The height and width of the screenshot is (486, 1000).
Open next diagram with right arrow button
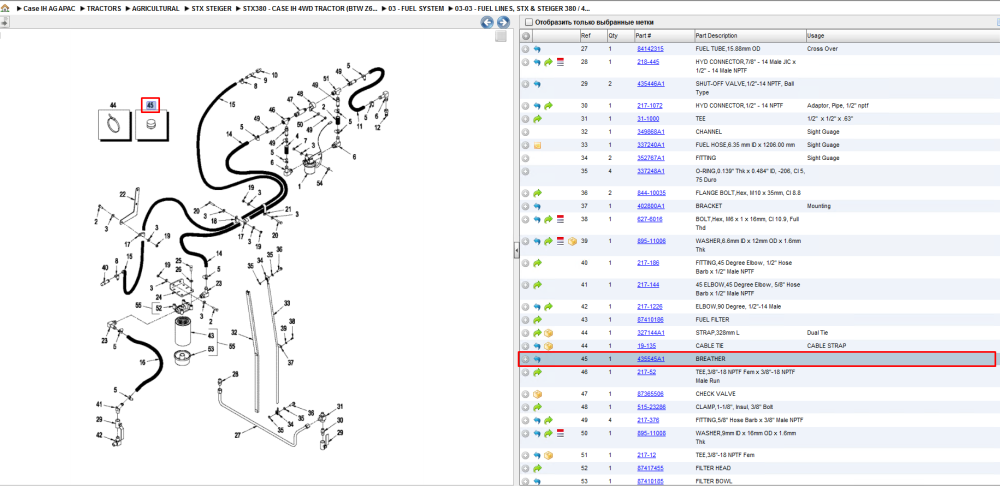(x=503, y=22)
